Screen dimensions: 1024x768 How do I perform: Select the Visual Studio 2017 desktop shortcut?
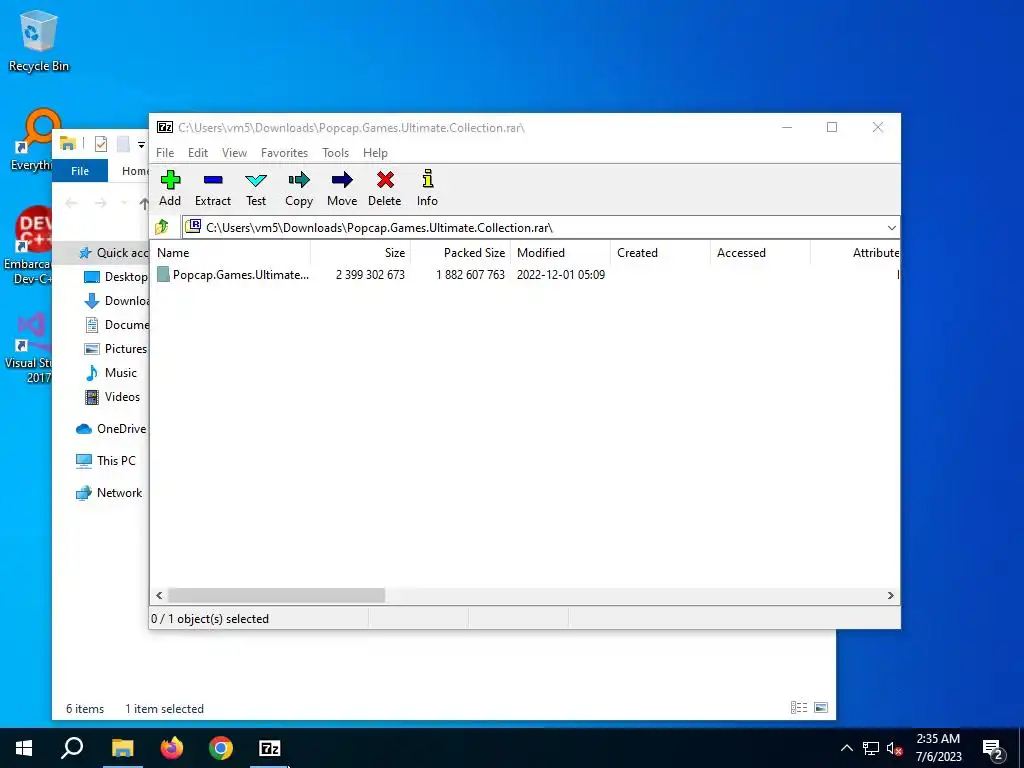(x=29, y=347)
